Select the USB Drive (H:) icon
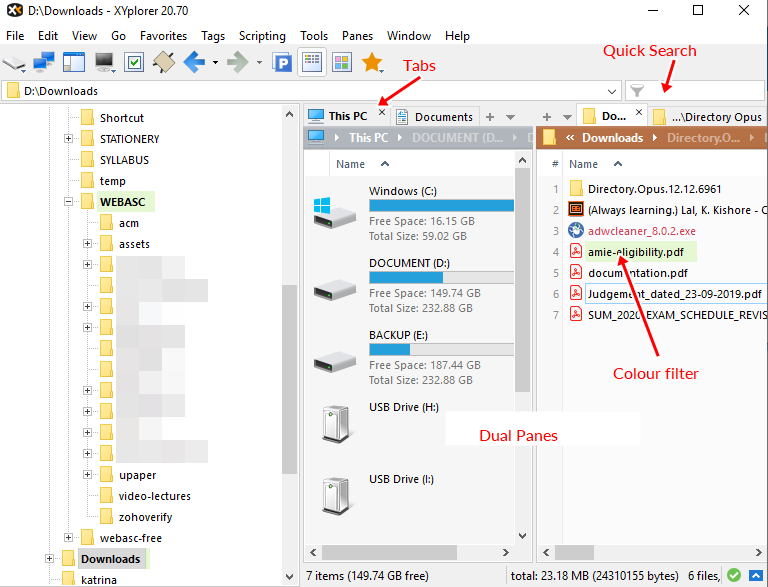This screenshot has width=768, height=587. point(336,424)
